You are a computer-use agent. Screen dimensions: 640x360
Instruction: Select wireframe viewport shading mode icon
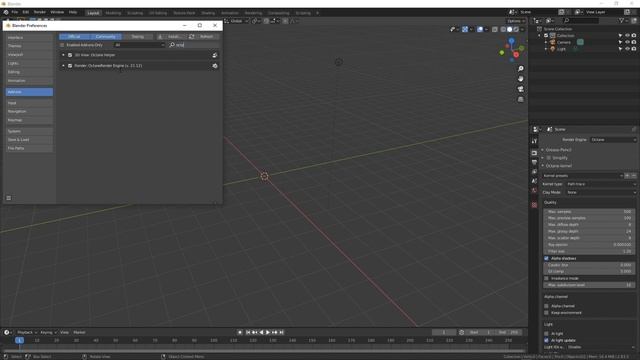pyautogui.click(x=503, y=29)
